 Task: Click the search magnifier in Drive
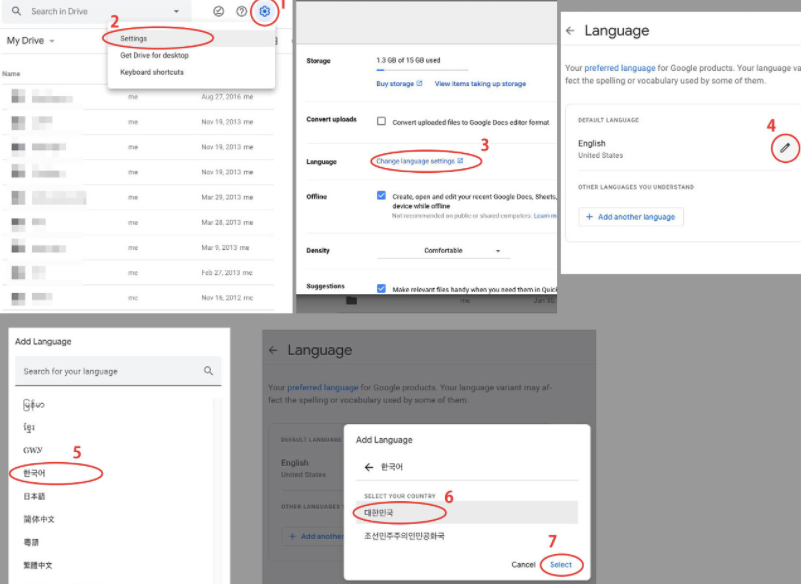coord(16,11)
